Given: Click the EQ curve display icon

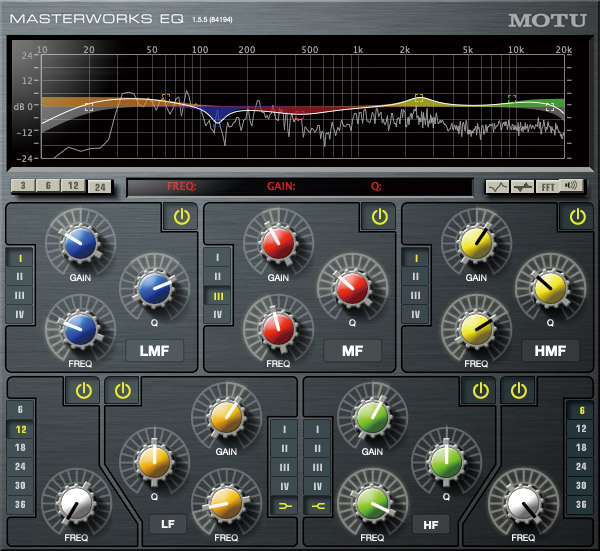Looking at the screenshot, I should click(497, 187).
